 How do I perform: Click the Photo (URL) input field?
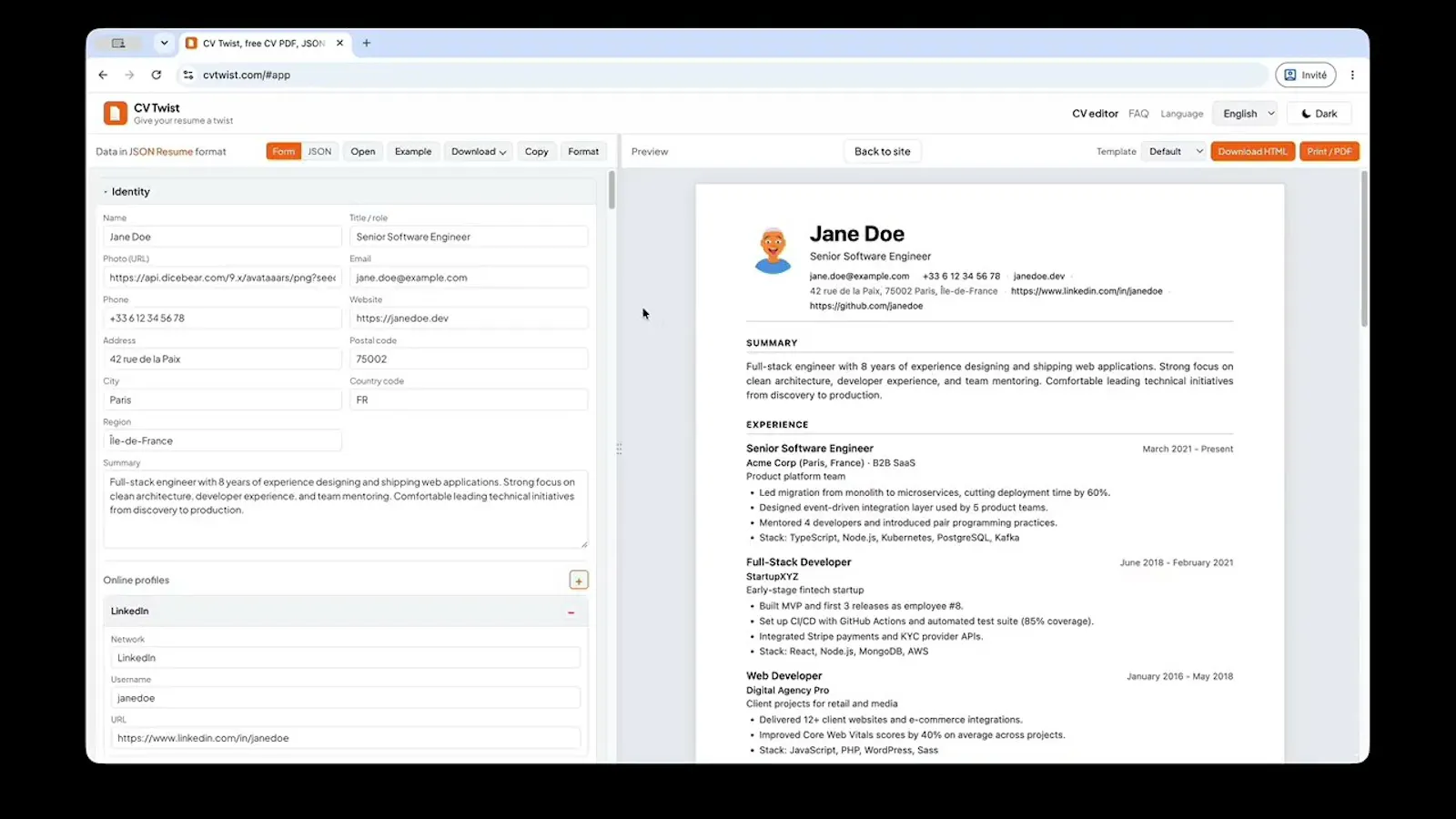click(x=222, y=278)
